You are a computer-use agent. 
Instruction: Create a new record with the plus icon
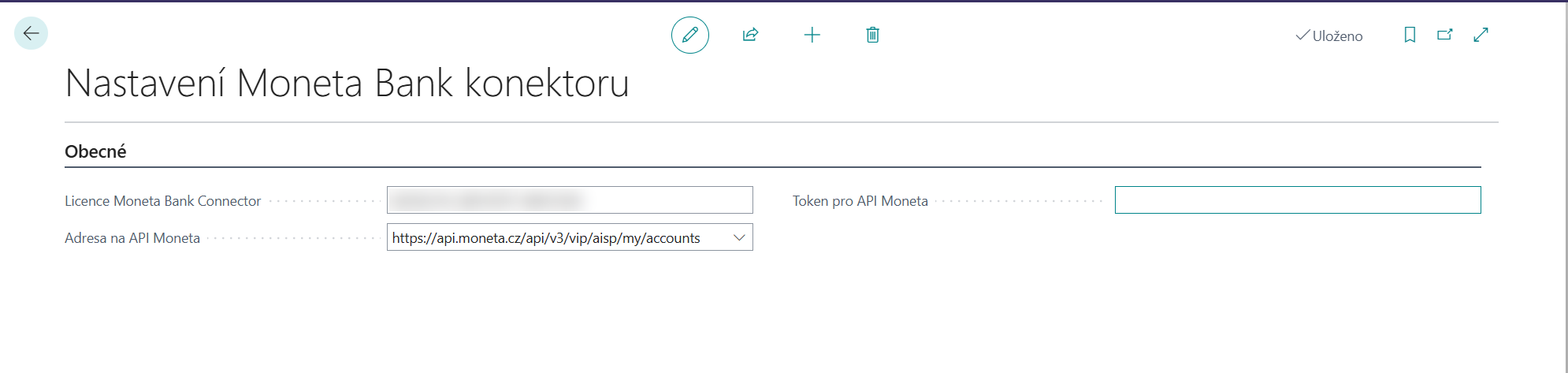coord(812,35)
